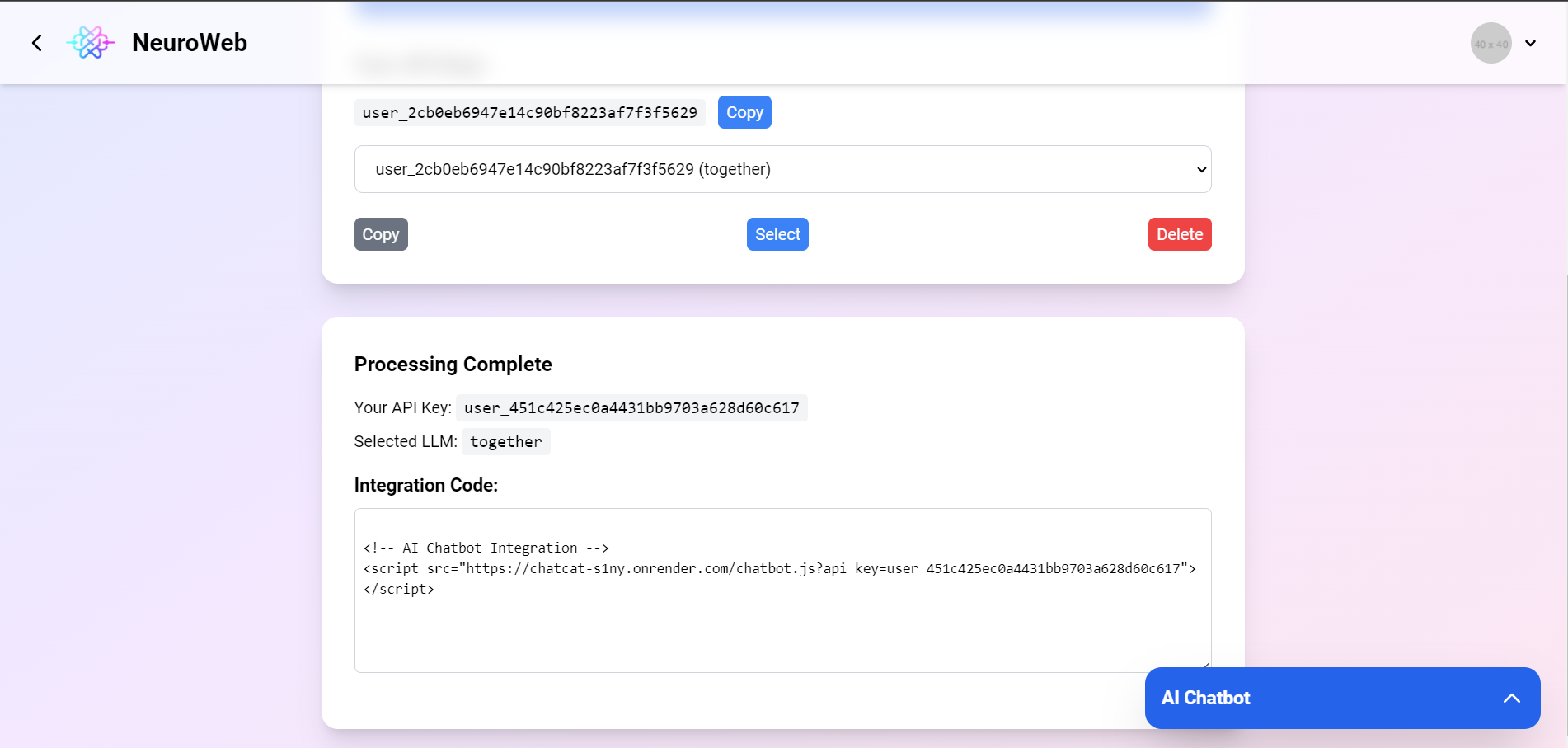This screenshot has width=1568, height=748.
Task: Click the NeuroWeb logo icon
Action: 90,43
